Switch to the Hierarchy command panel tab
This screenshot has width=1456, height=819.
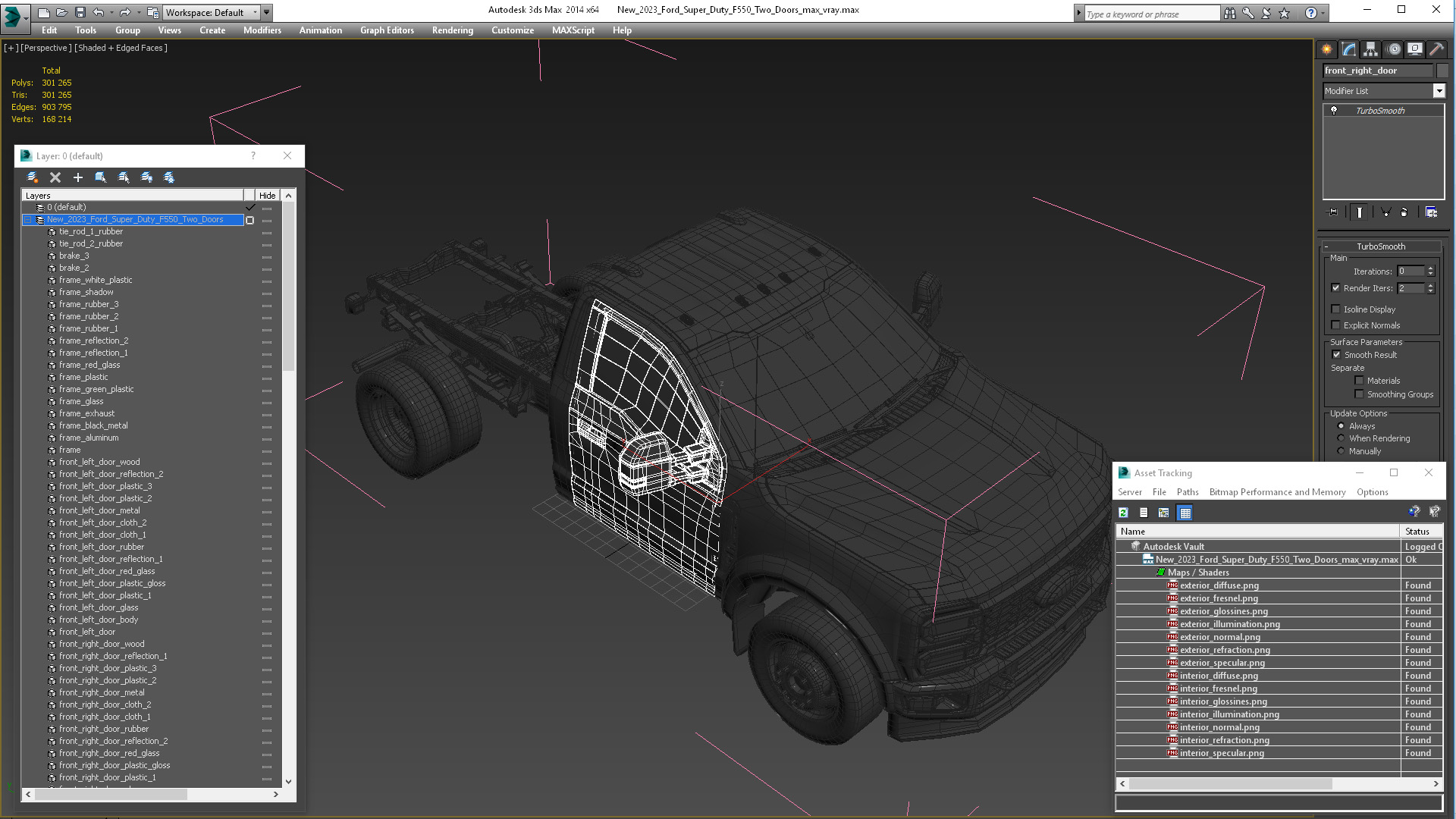click(x=1370, y=49)
